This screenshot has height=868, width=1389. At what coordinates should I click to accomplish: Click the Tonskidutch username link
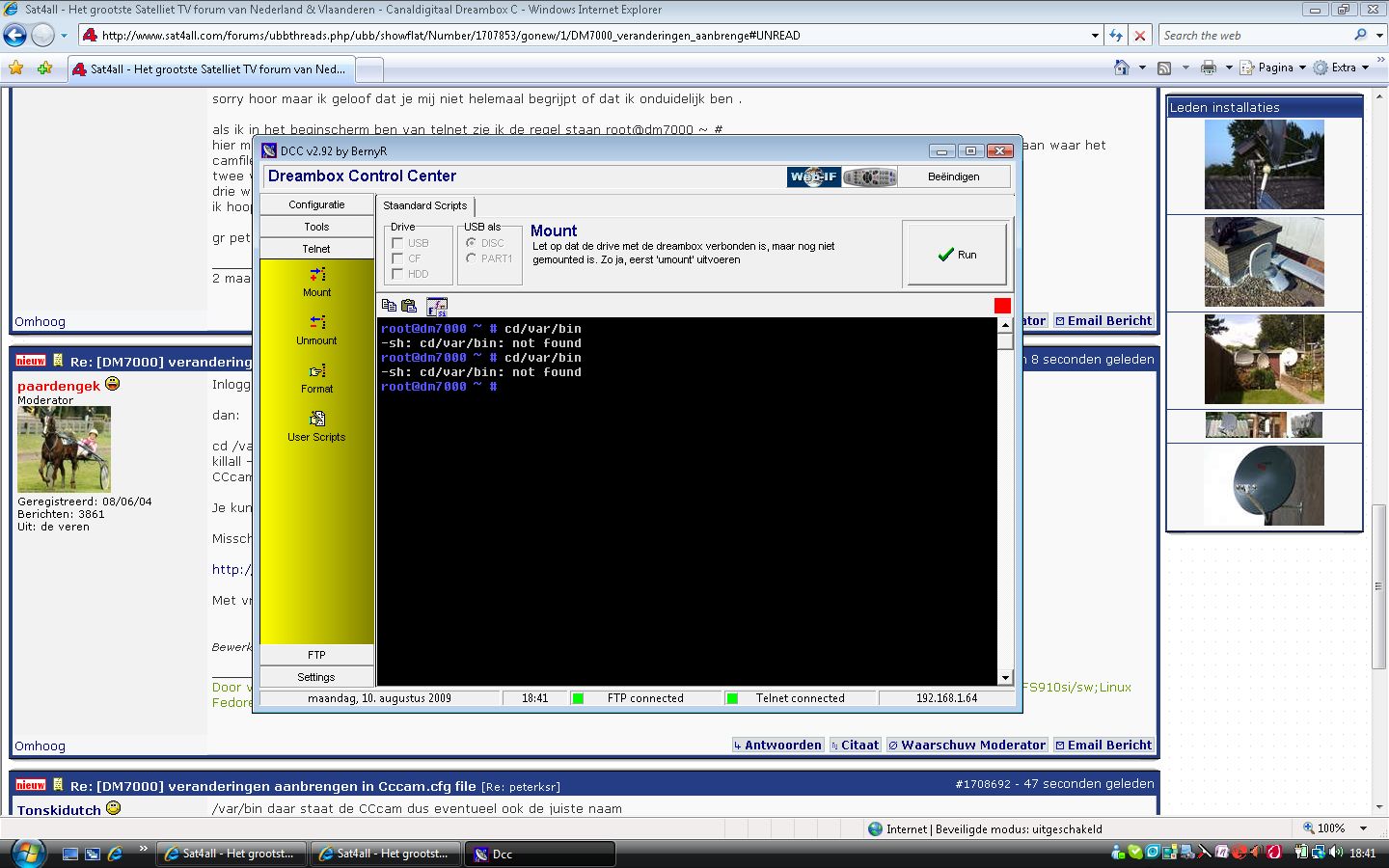pyautogui.click(x=59, y=810)
